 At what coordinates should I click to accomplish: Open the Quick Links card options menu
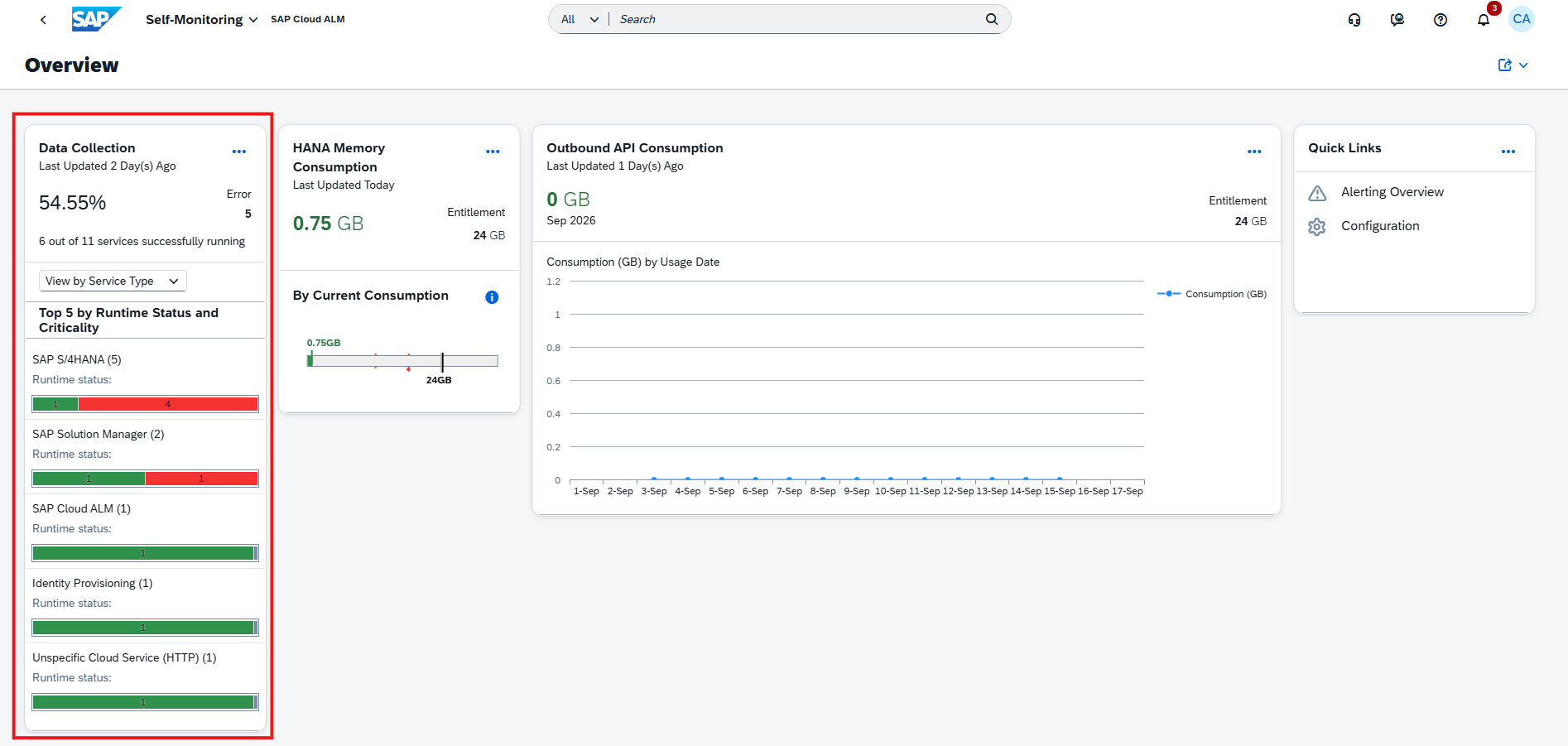(1508, 152)
